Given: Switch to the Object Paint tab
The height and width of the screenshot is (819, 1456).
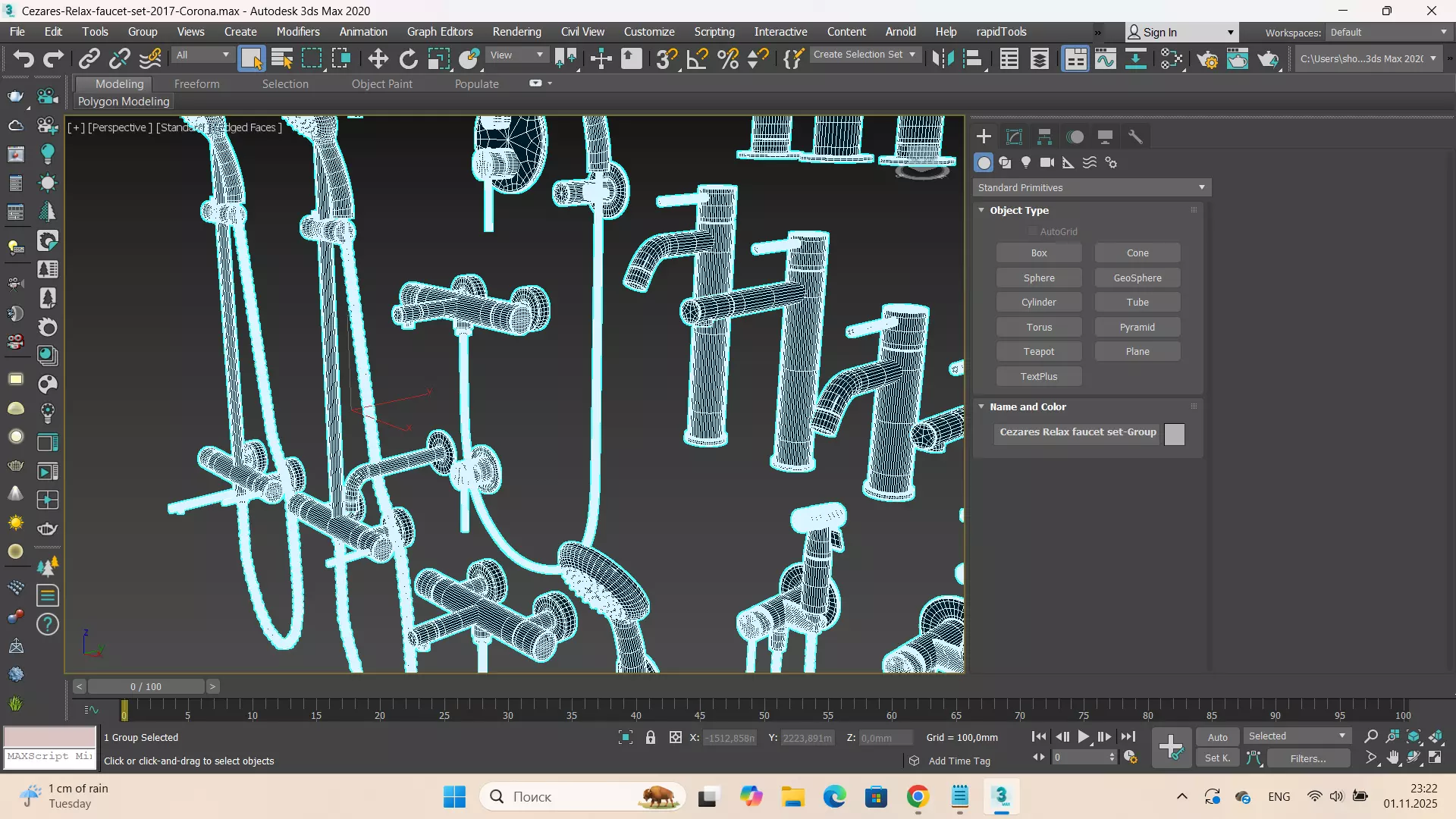Looking at the screenshot, I should (382, 84).
